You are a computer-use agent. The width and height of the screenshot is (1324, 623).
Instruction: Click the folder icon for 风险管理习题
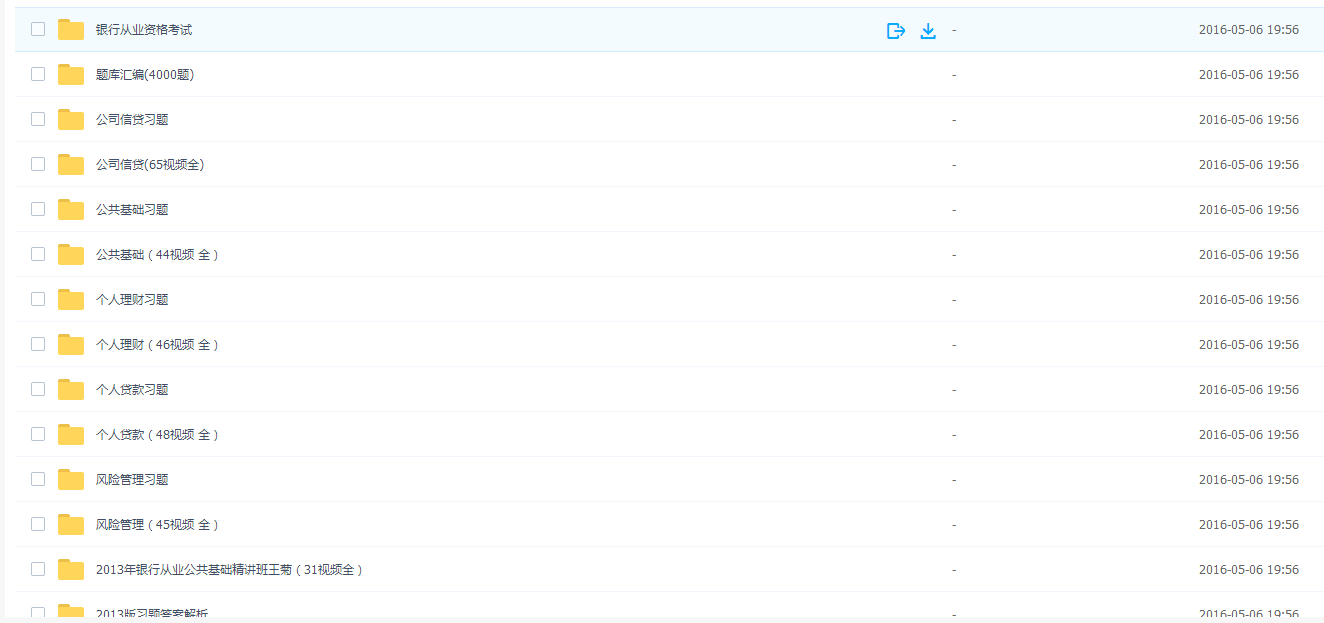click(x=71, y=479)
